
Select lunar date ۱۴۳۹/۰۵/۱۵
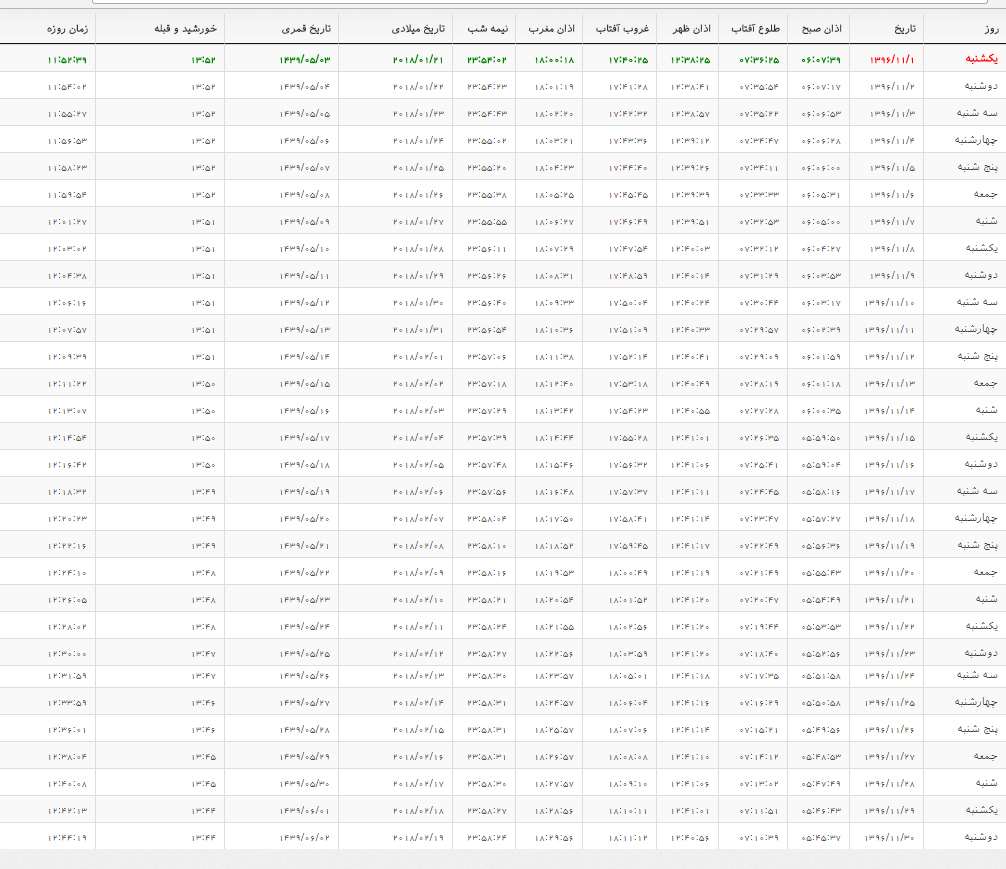tap(305, 384)
